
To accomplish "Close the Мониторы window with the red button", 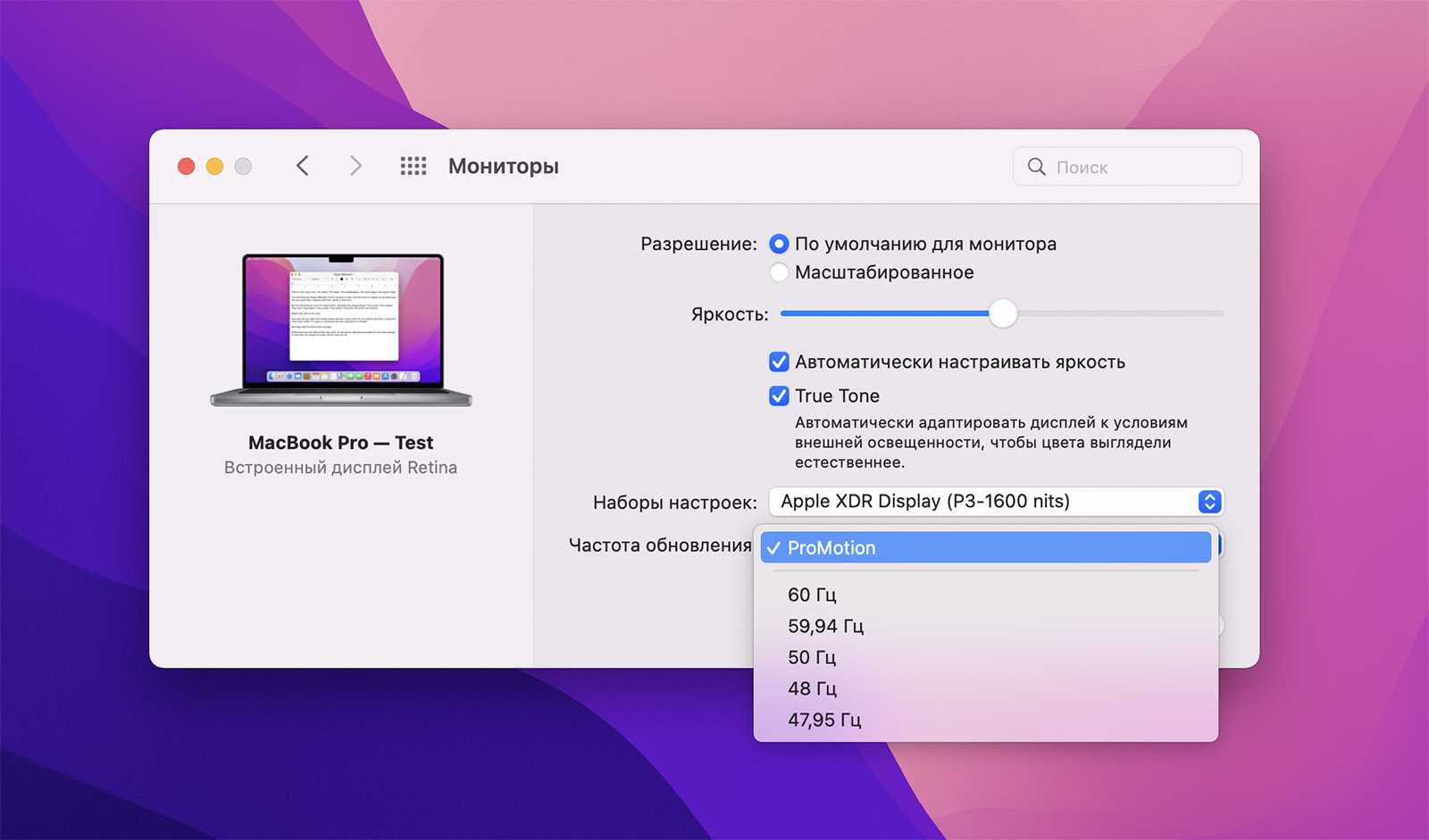I will (187, 167).
